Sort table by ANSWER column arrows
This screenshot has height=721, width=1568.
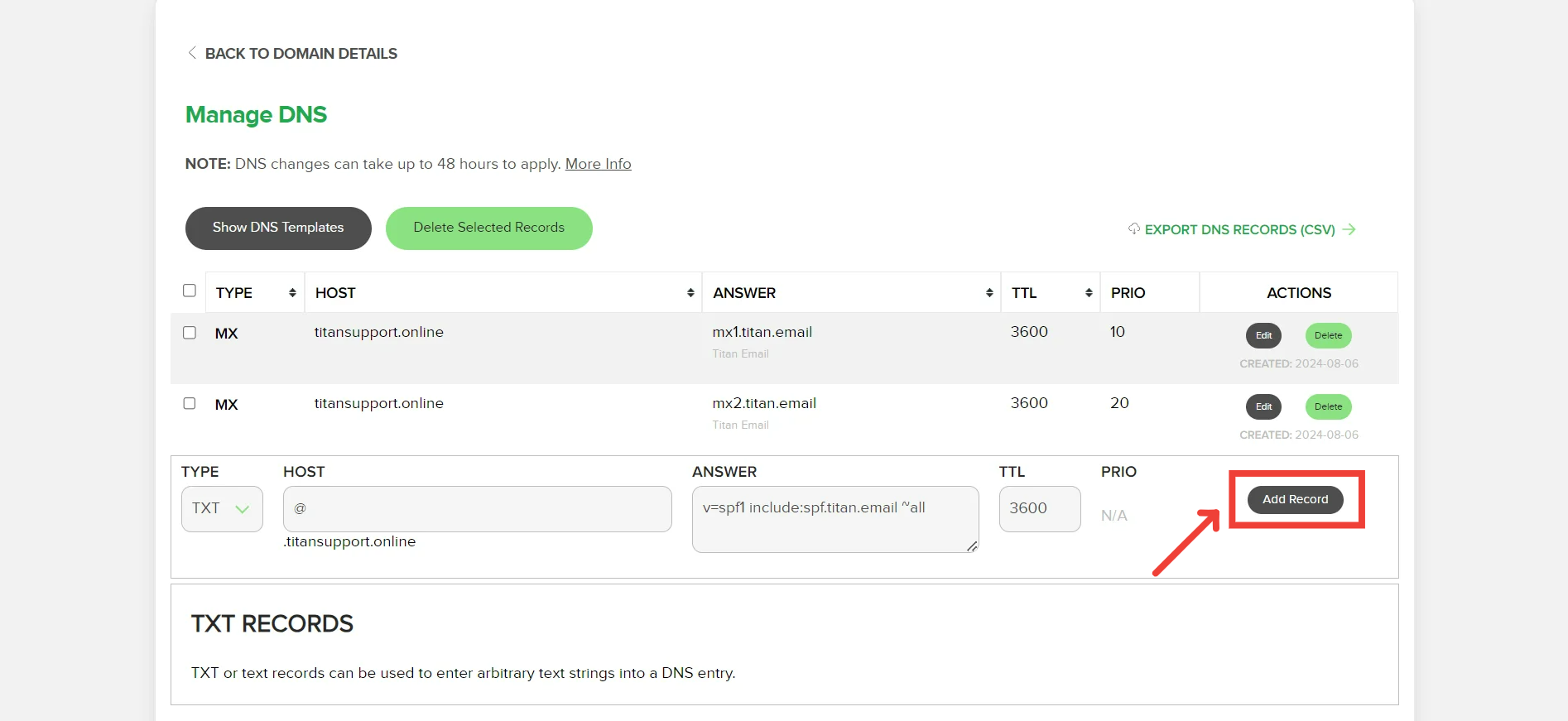989,293
